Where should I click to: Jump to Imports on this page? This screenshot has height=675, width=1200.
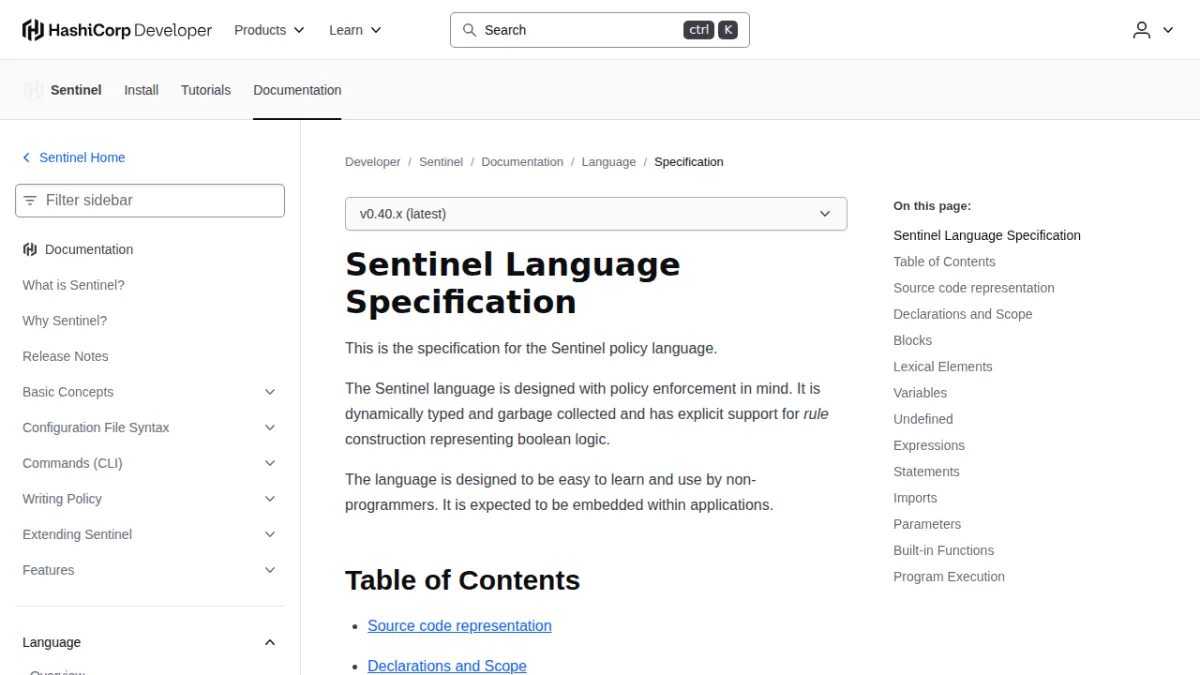pyautogui.click(x=915, y=498)
